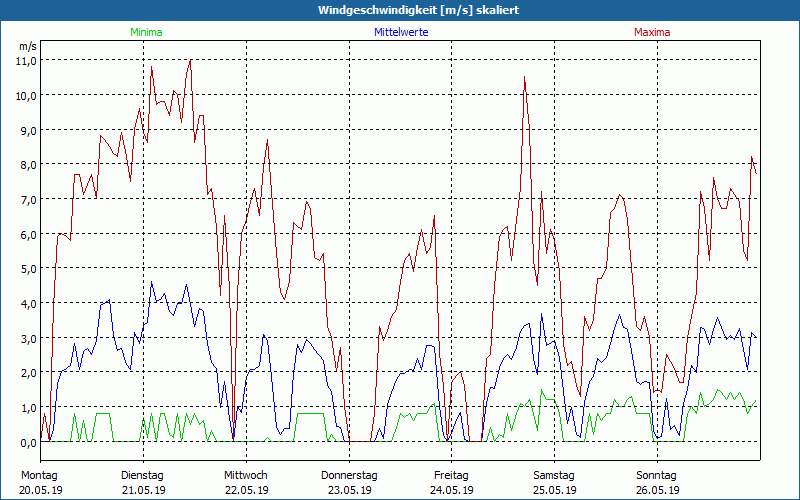Screen dimensions: 800x500
Task: Click the red Maxima legend label
Action: click(652, 32)
